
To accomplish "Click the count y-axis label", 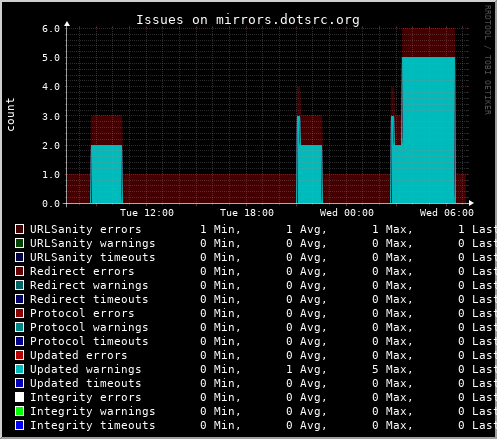I will point(11,114).
